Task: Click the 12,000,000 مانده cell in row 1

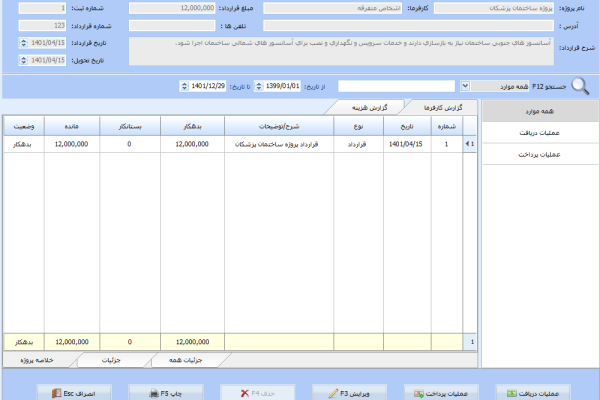Action: pos(72,144)
